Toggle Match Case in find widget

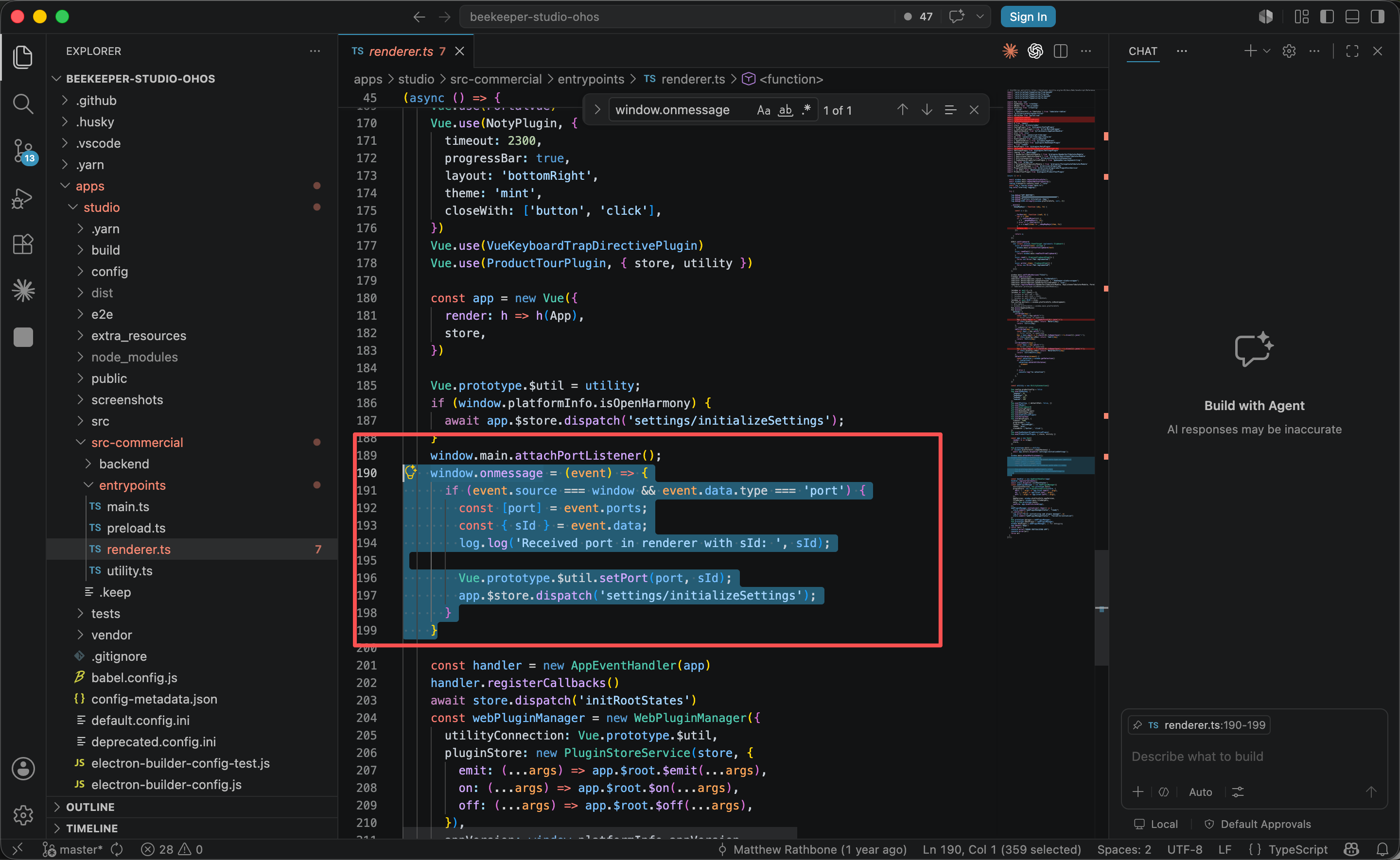point(763,110)
